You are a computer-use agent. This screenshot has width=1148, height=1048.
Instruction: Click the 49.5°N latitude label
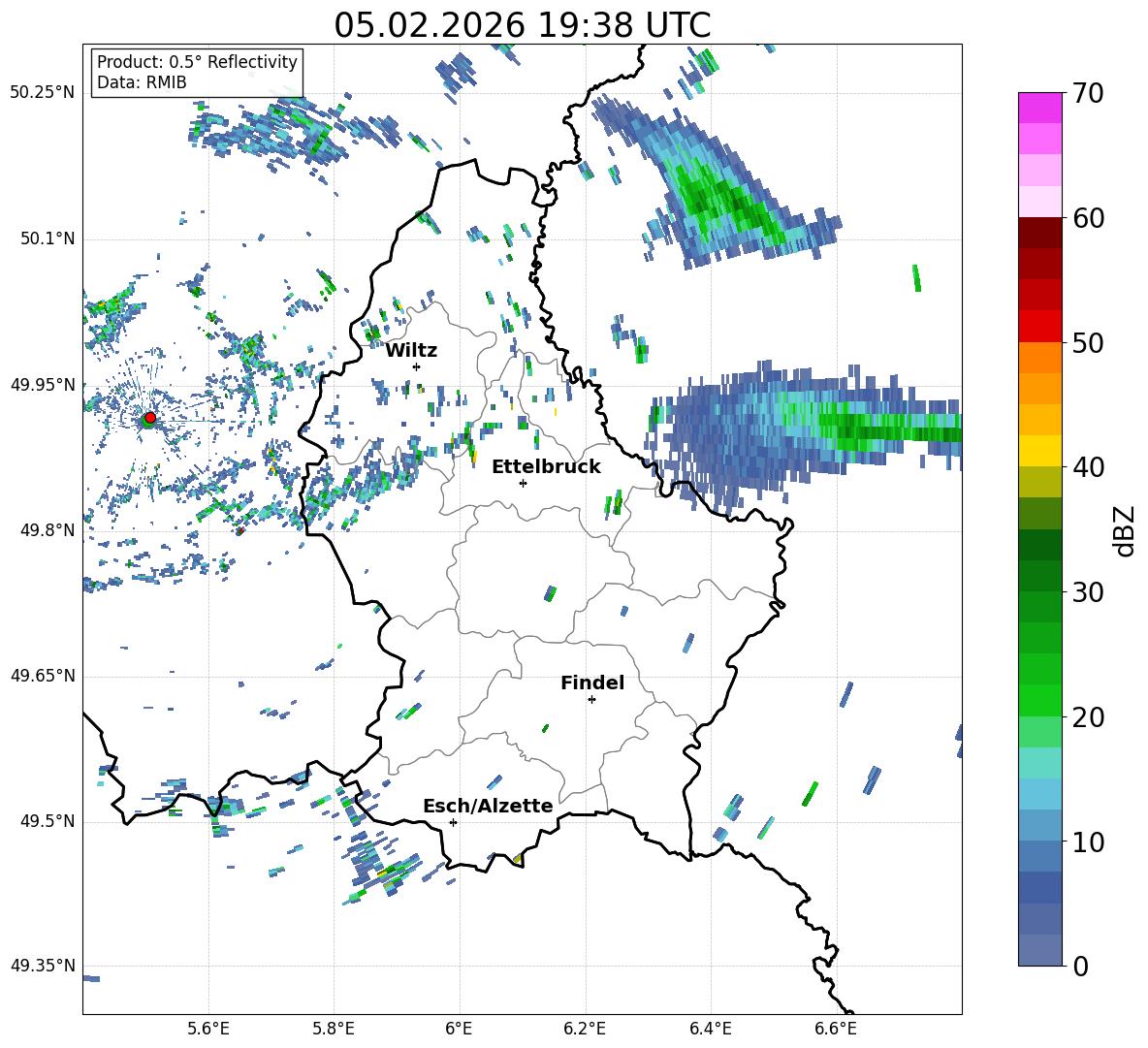point(48,821)
